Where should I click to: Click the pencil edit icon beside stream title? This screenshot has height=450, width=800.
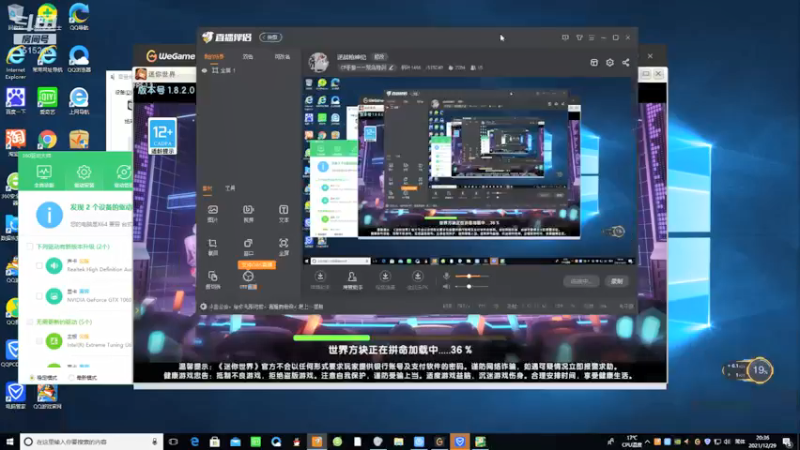click(391, 67)
